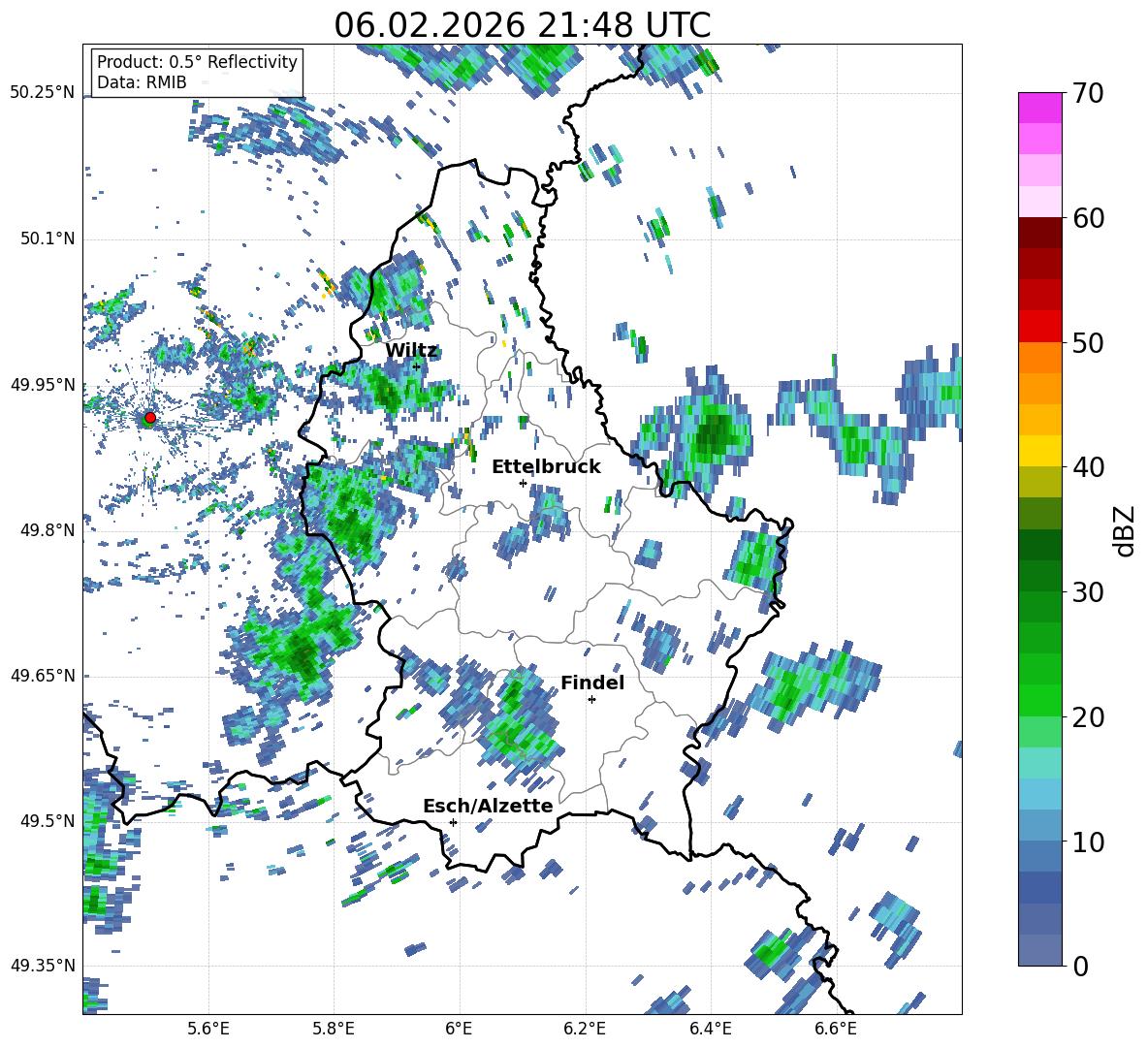The image size is (1148, 1048).
Task: Click the 49.65°N latitude tick label
Action: pos(43,676)
